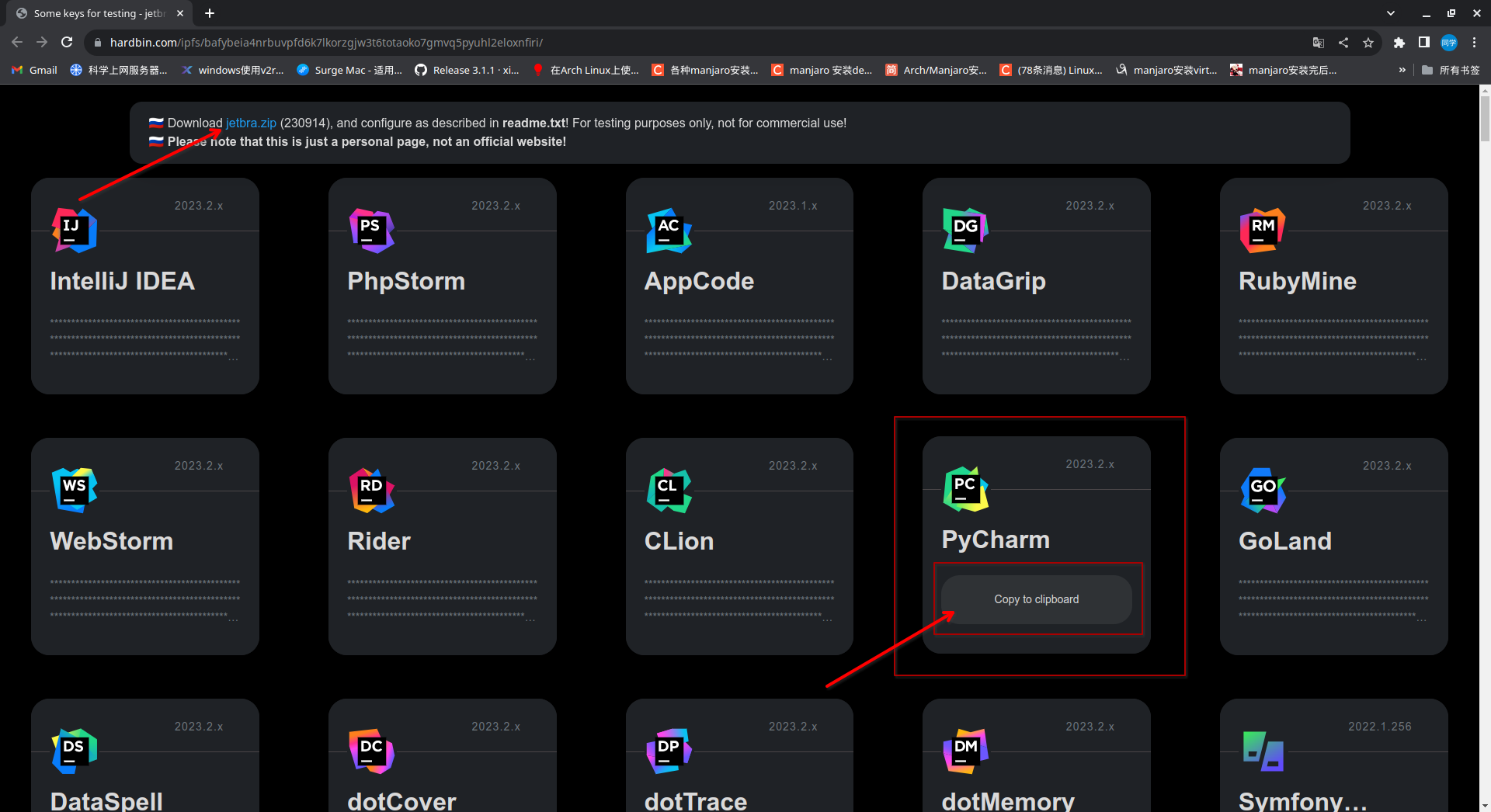The image size is (1491, 812).
Task: Click the WebStorm WS logo icon
Action: click(x=75, y=491)
